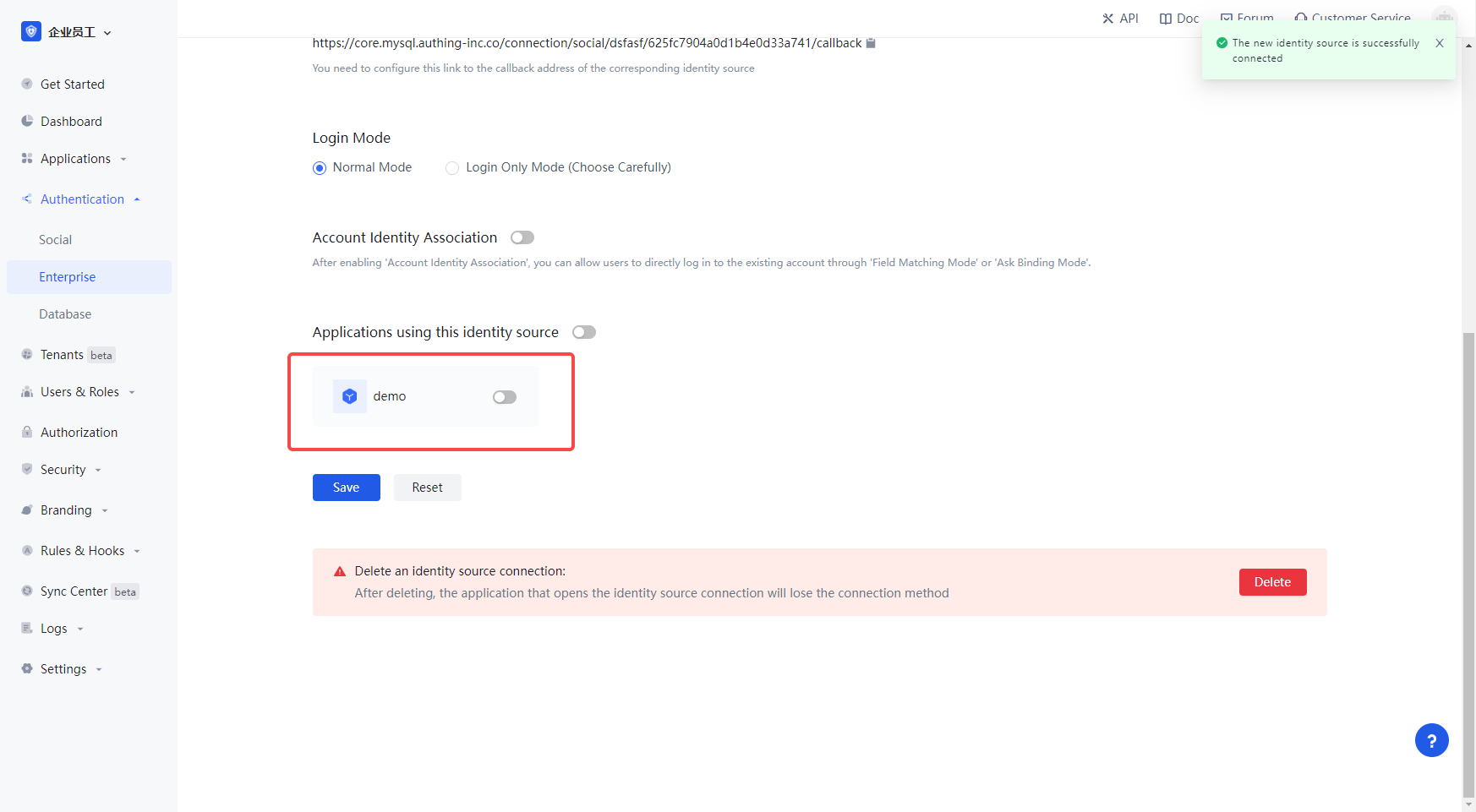The width and height of the screenshot is (1476, 812).
Task: Click the Sync Center icon in sidebar
Action: click(27, 591)
